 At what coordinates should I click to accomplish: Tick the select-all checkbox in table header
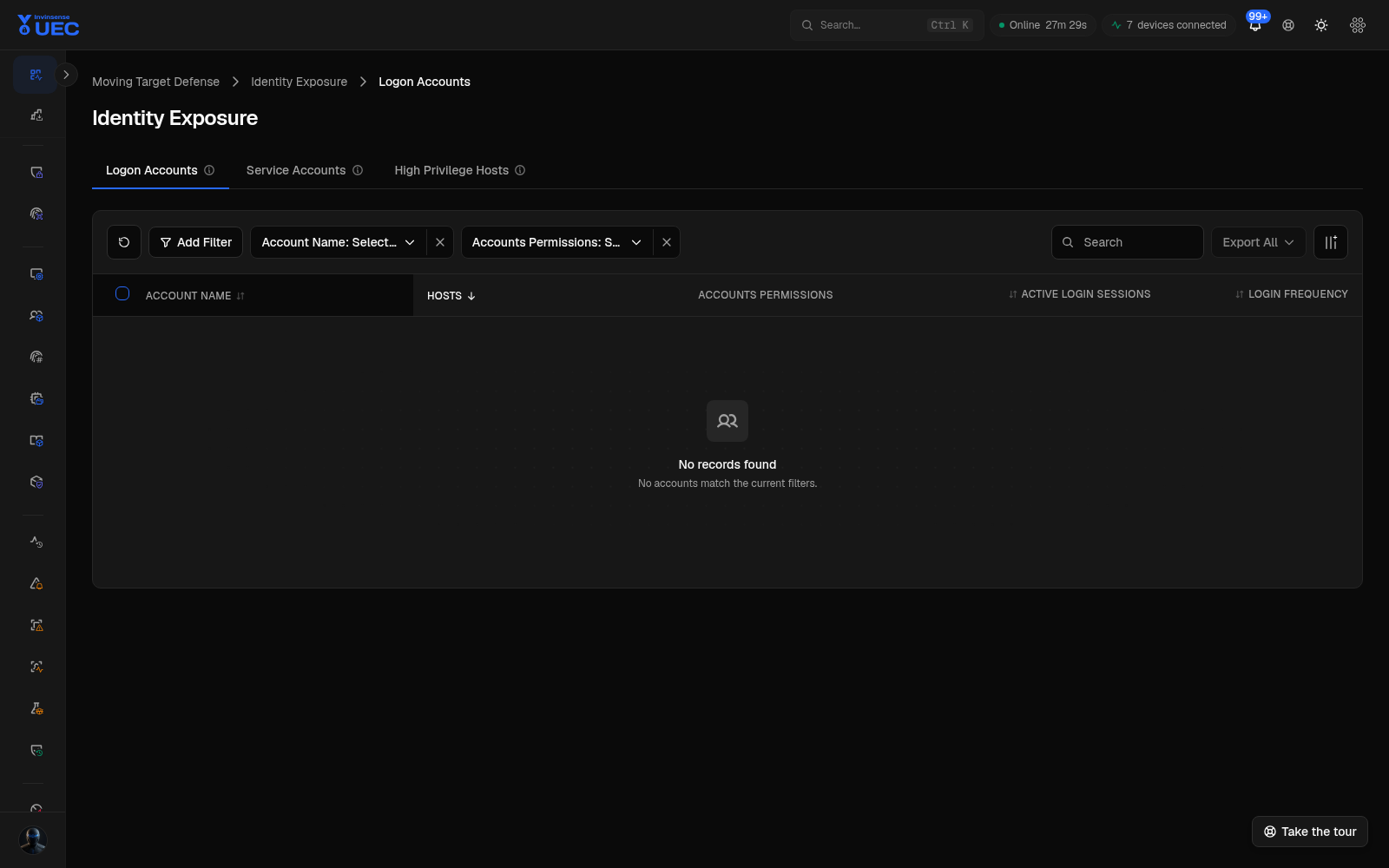click(x=122, y=293)
